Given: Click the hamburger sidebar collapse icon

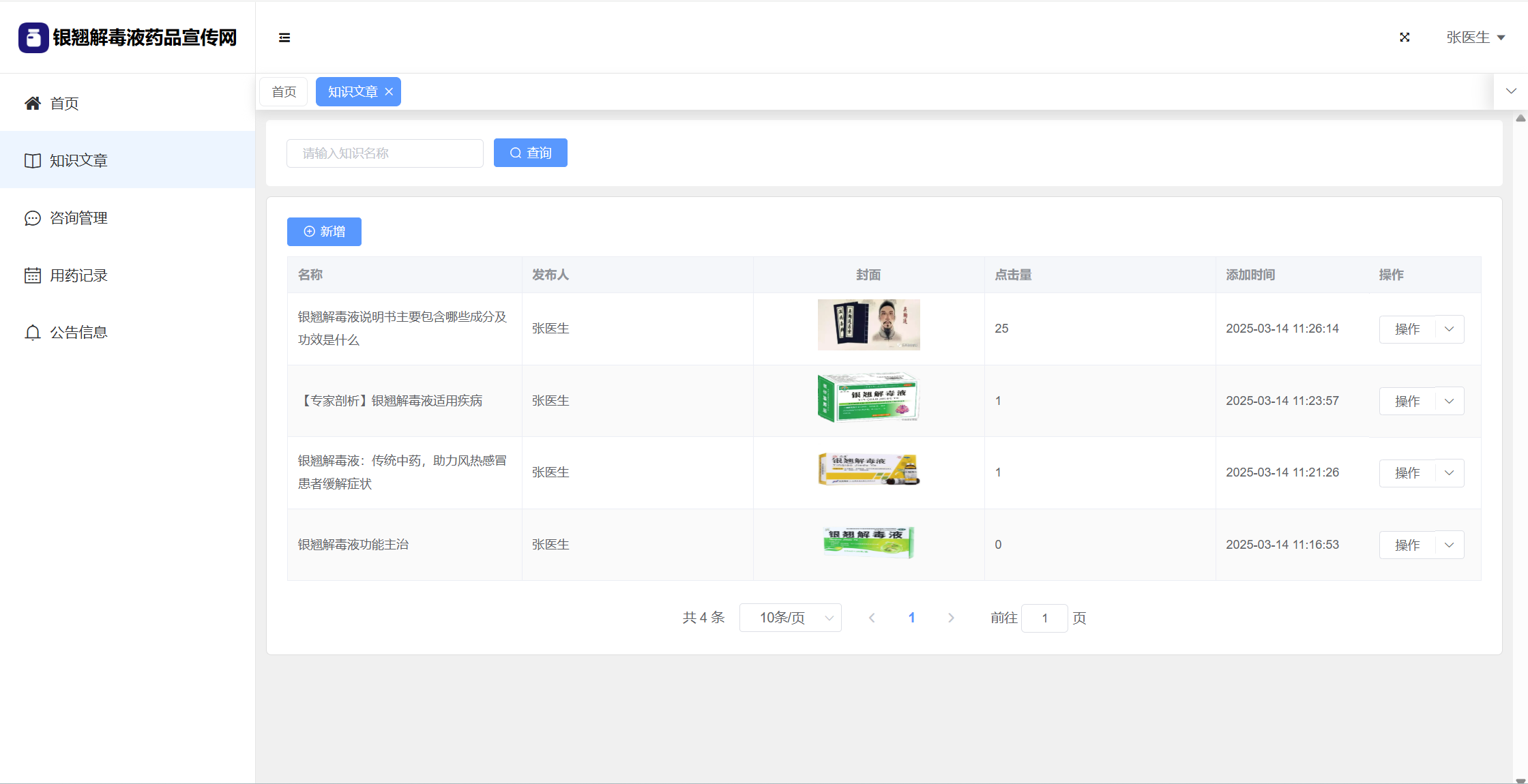Looking at the screenshot, I should 284,37.
